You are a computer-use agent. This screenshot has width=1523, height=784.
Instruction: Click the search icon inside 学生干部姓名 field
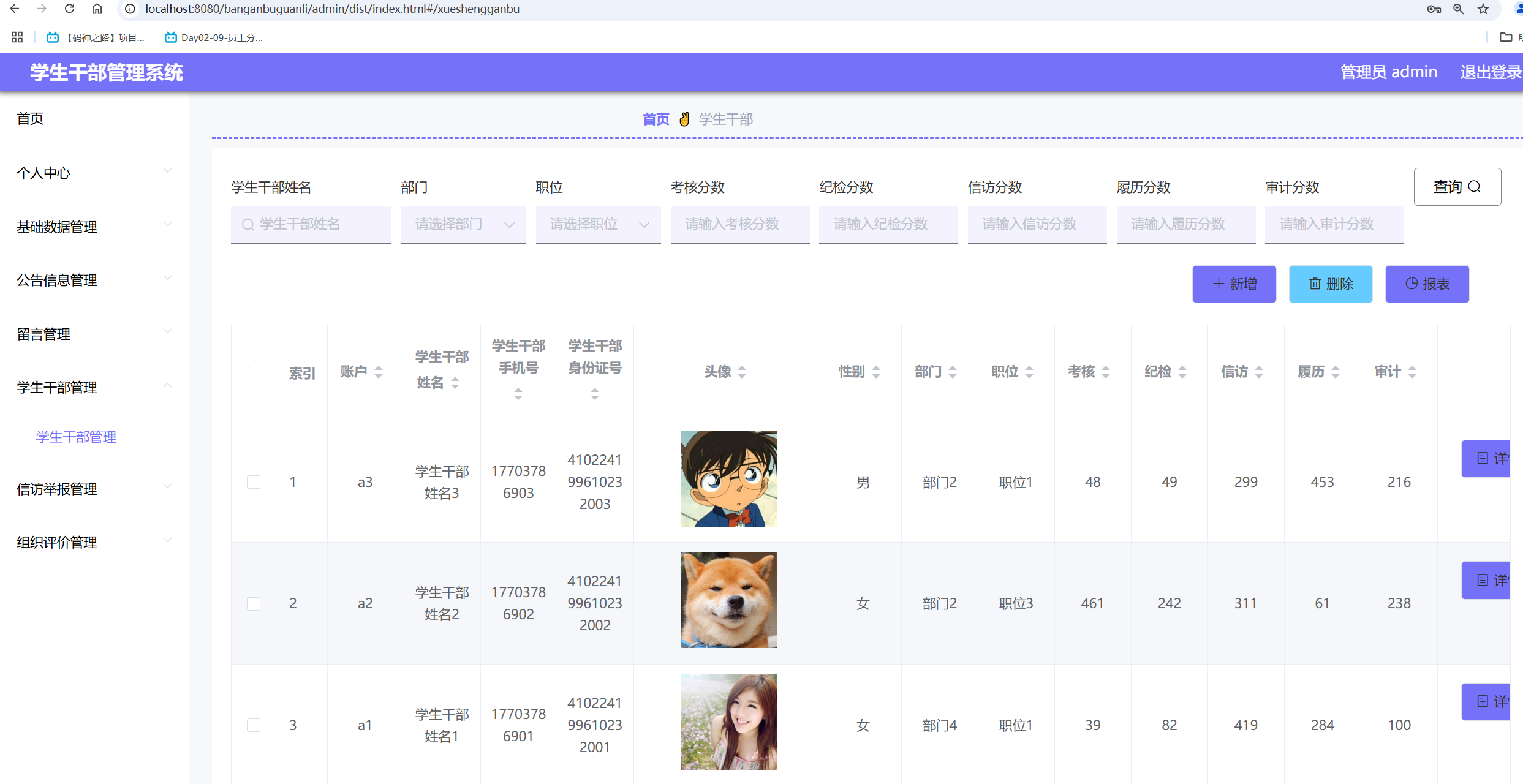[x=247, y=224]
